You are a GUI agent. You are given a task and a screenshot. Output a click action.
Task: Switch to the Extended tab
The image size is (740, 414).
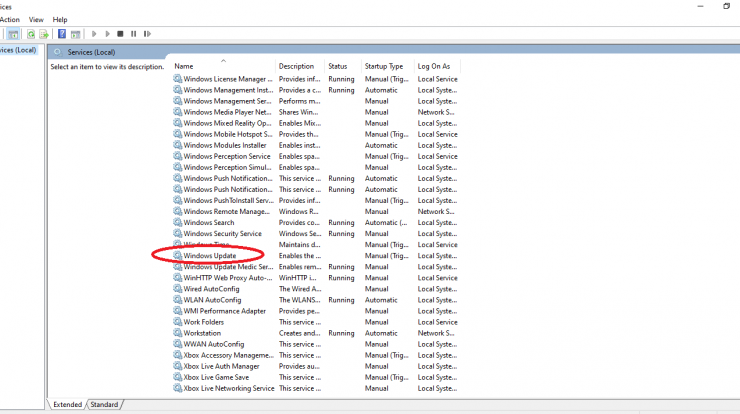pyautogui.click(x=67, y=405)
